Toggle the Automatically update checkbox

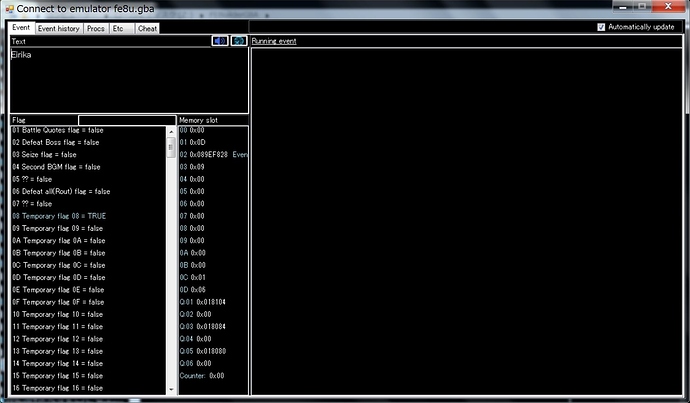[x=601, y=27]
